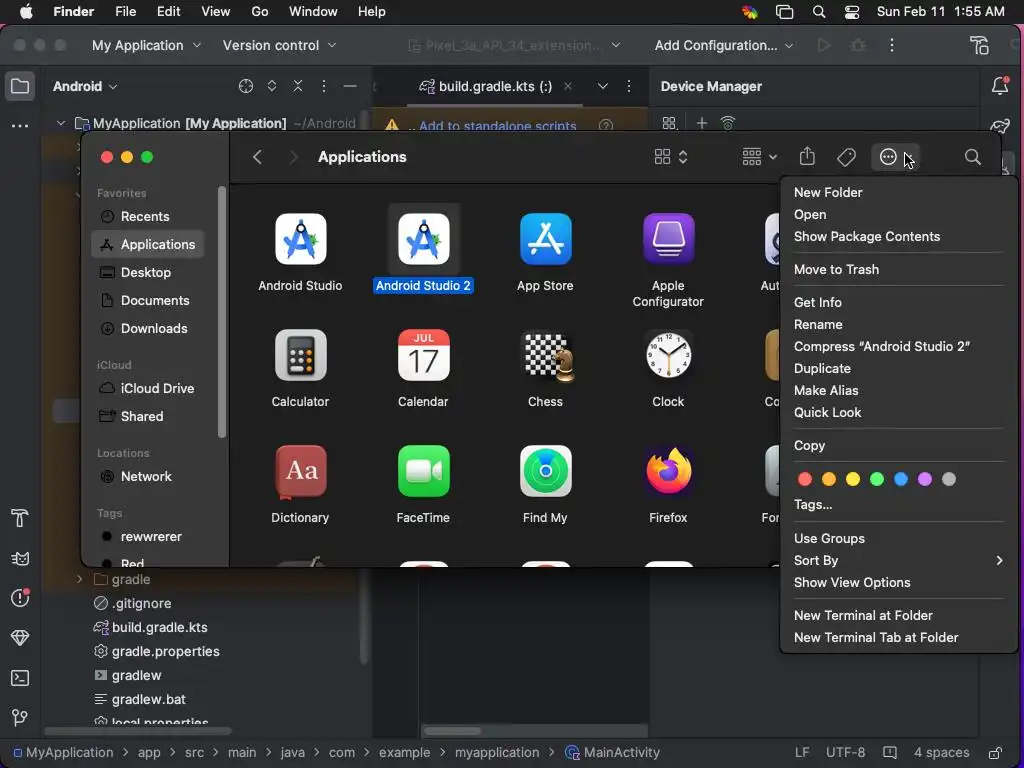The height and width of the screenshot is (768, 1024).
Task: Click the UTF-8 encoding status
Action: tap(845, 752)
